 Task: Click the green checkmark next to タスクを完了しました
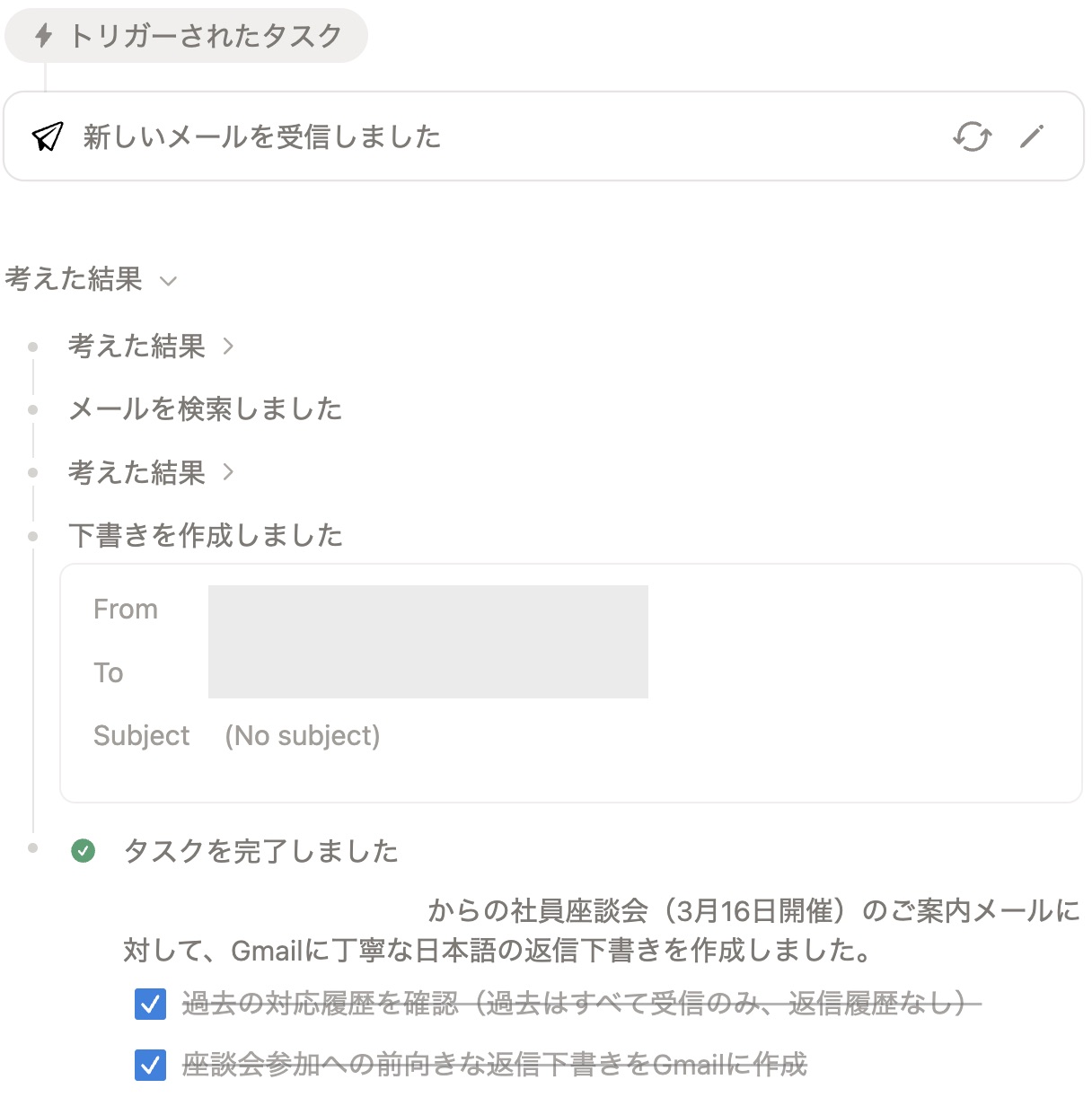84,850
